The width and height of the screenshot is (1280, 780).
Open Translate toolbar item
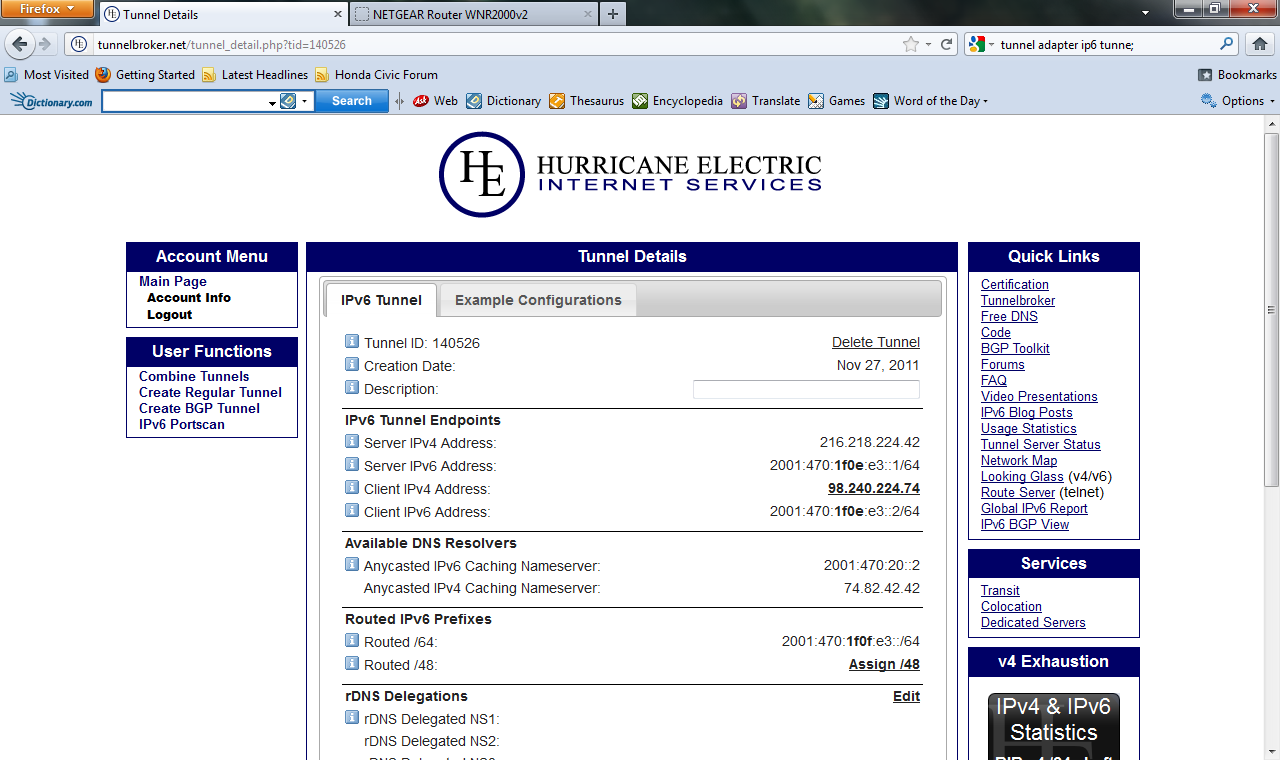(x=766, y=101)
